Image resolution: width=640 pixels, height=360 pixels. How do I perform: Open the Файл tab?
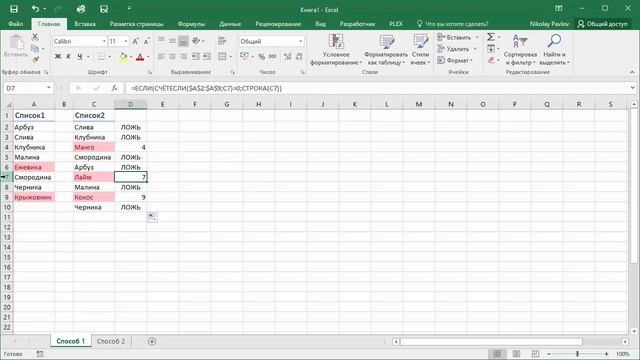click(x=16, y=24)
